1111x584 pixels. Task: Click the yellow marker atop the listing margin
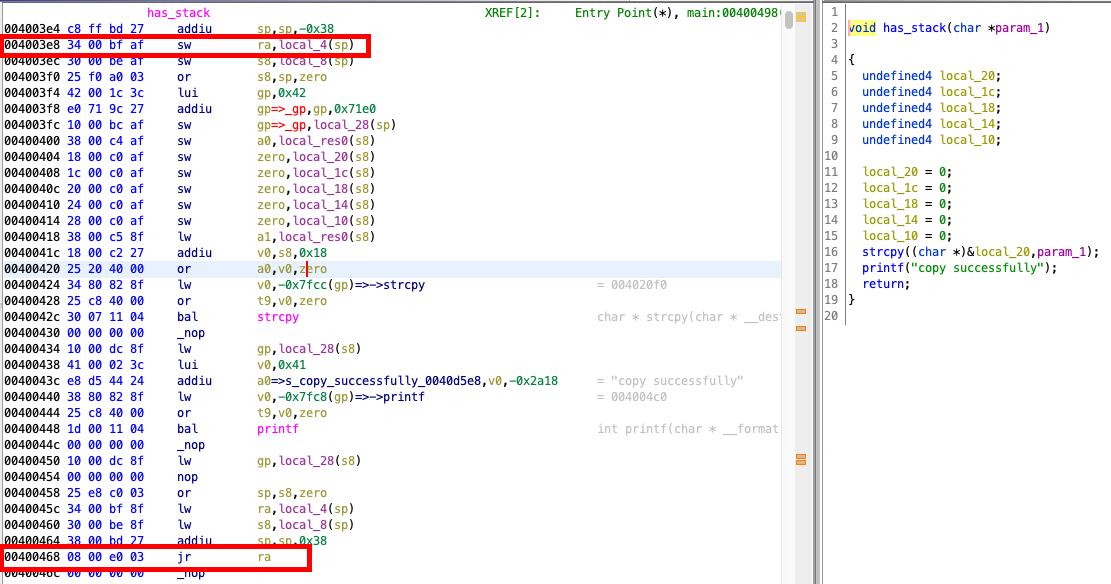coord(801,18)
